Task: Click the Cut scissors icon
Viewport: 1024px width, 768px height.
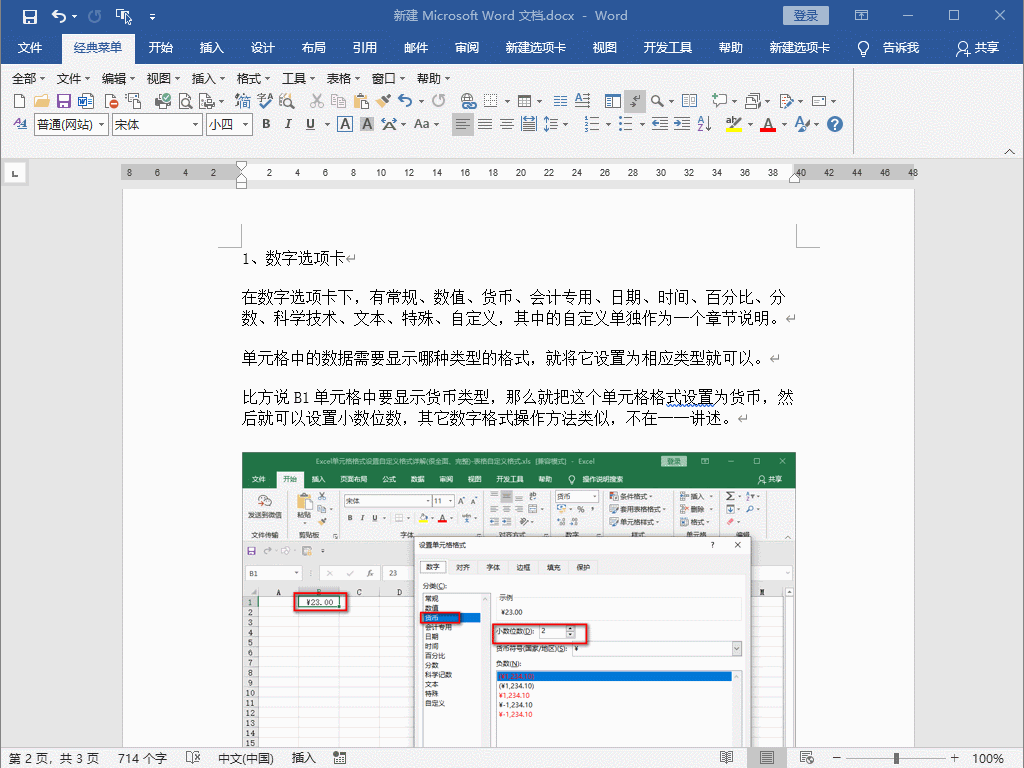Action: (317, 101)
